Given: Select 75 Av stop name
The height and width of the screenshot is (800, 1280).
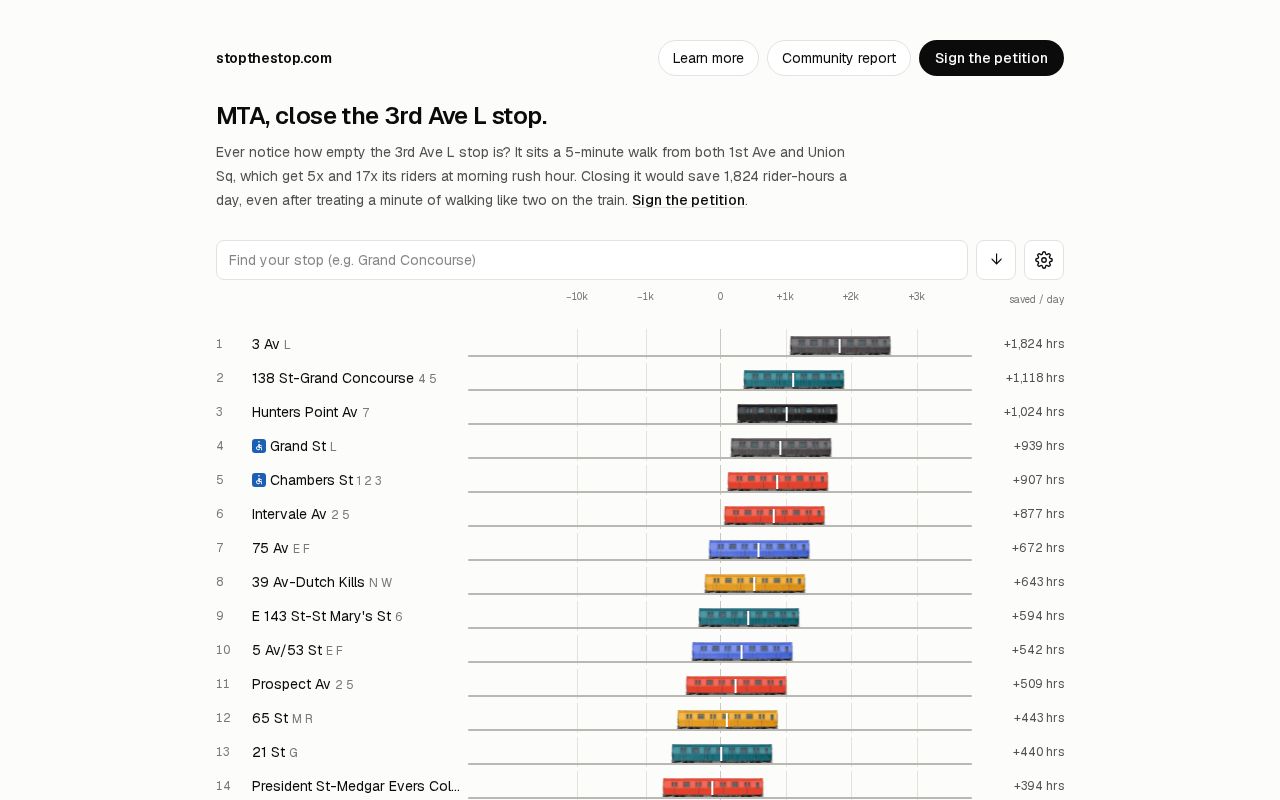Looking at the screenshot, I should 270,548.
